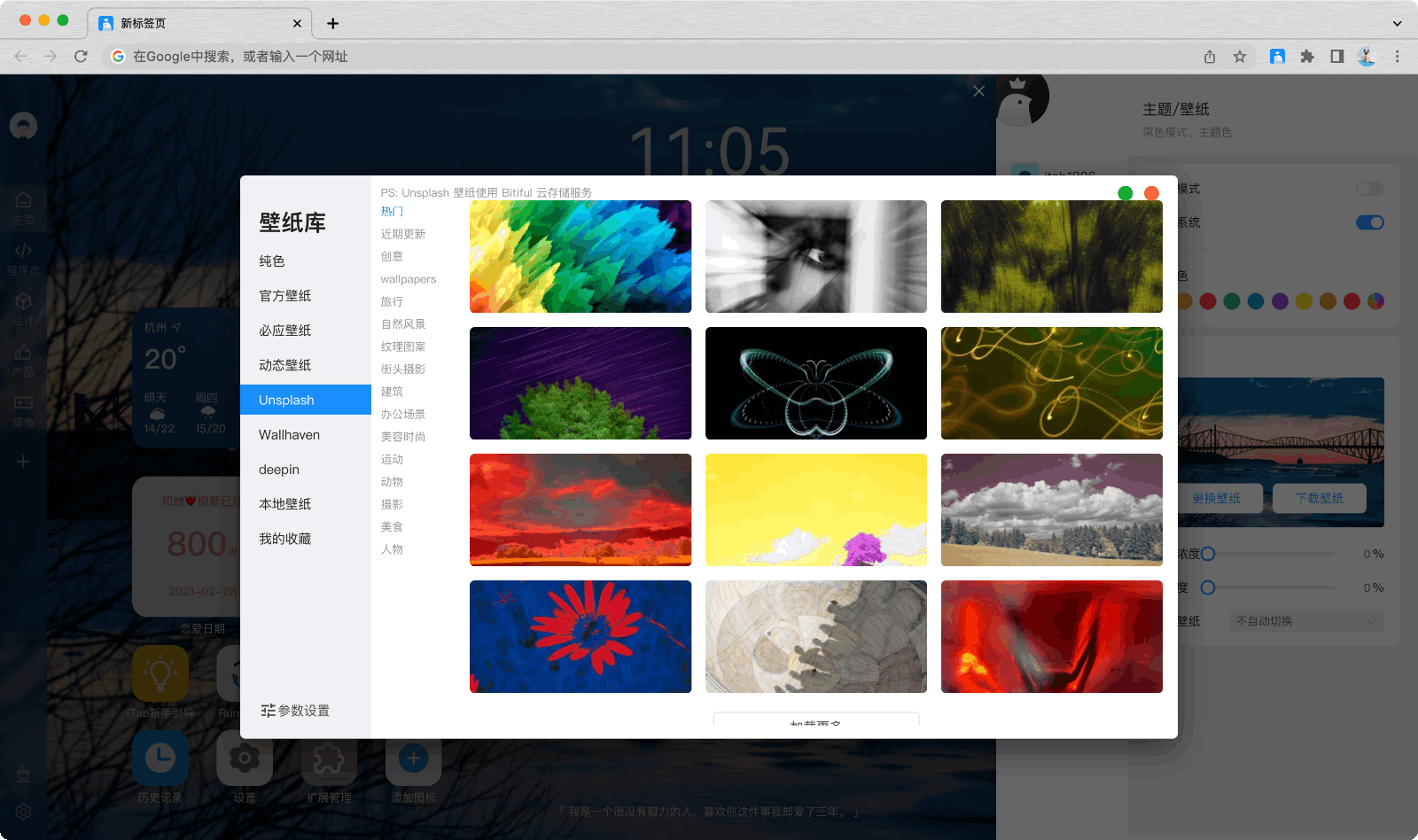The height and width of the screenshot is (840, 1418).
Task: Pick the purple theme color swatch
Action: [1280, 301]
